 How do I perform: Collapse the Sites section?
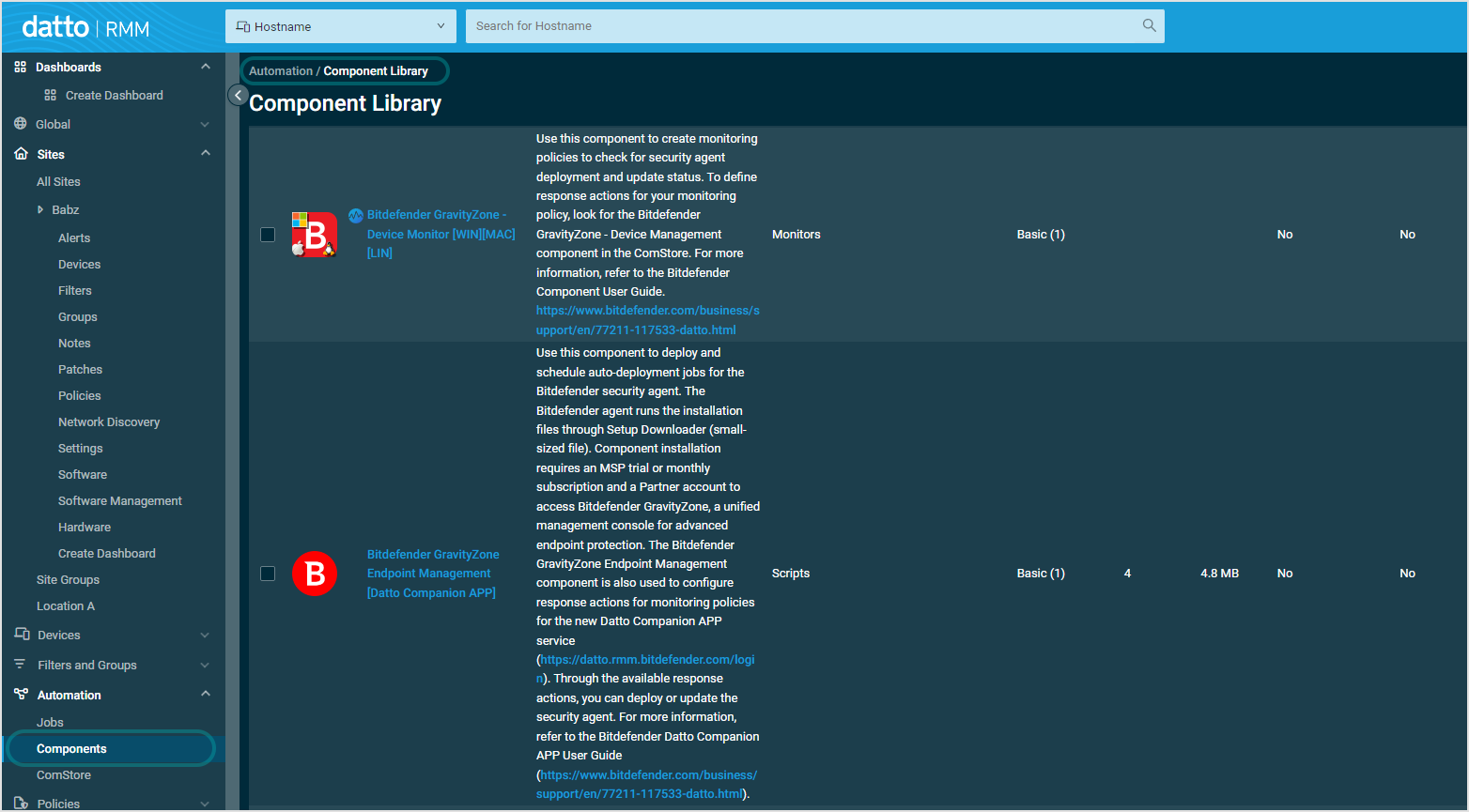tap(205, 154)
